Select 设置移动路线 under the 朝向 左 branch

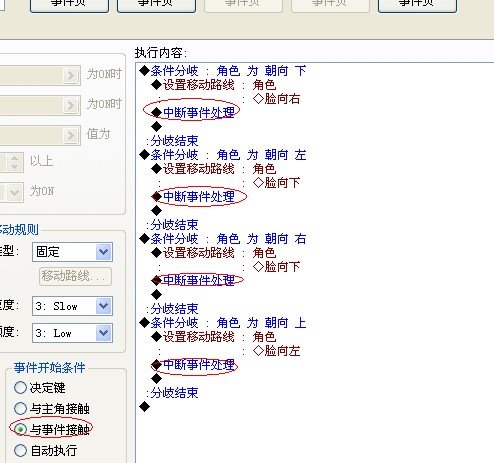tap(213, 169)
